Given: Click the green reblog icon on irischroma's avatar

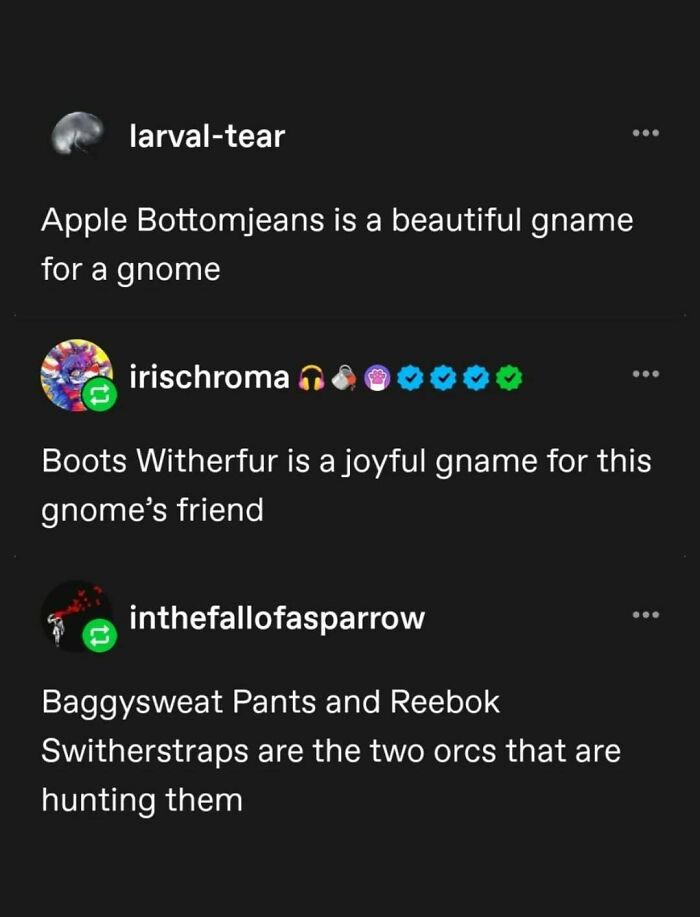Looking at the screenshot, I should [x=100, y=393].
